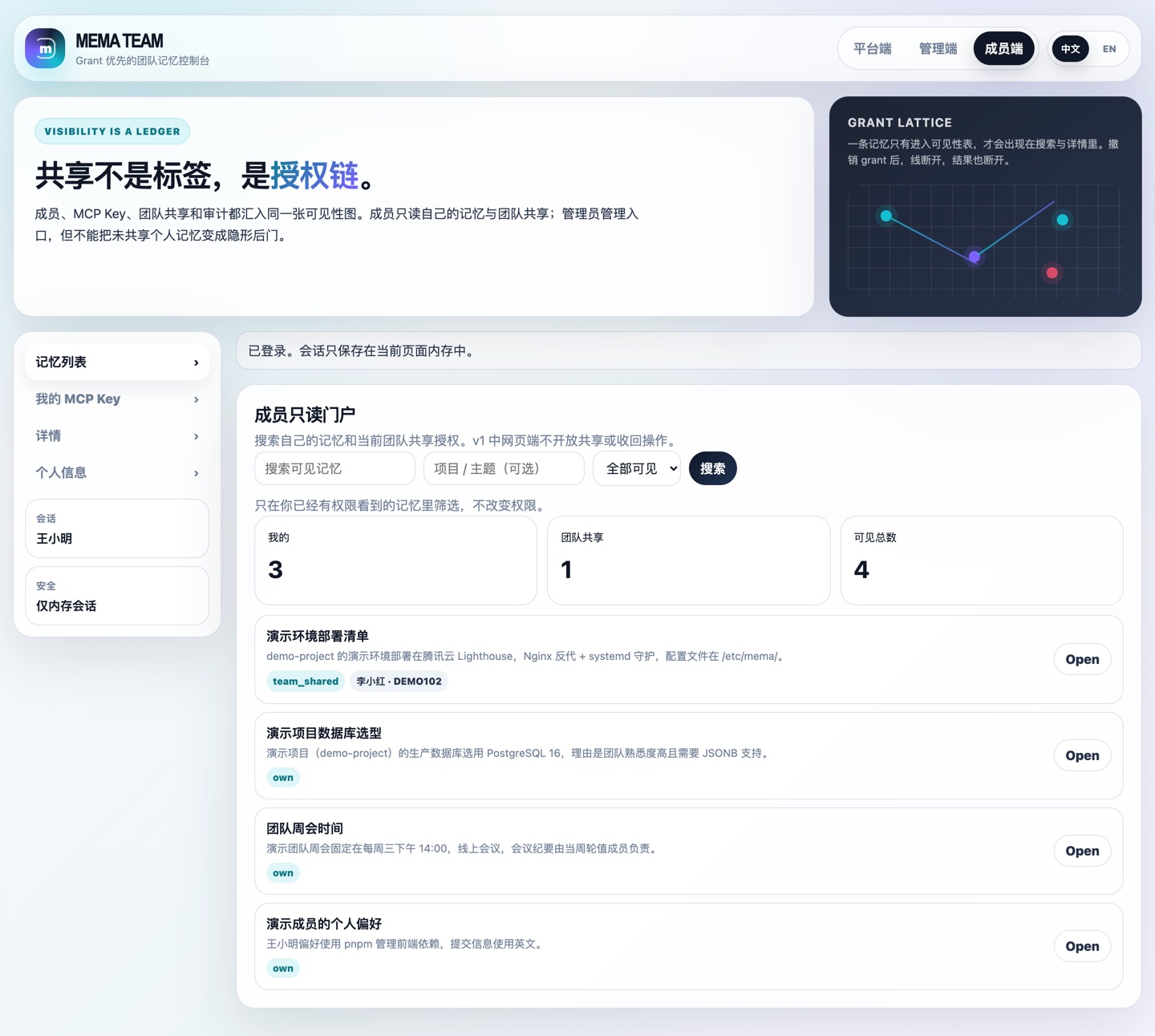Viewport: 1155px width, 1036px height.
Task: Open the 全部可见 visibility dropdown
Action: pyautogui.click(x=637, y=468)
